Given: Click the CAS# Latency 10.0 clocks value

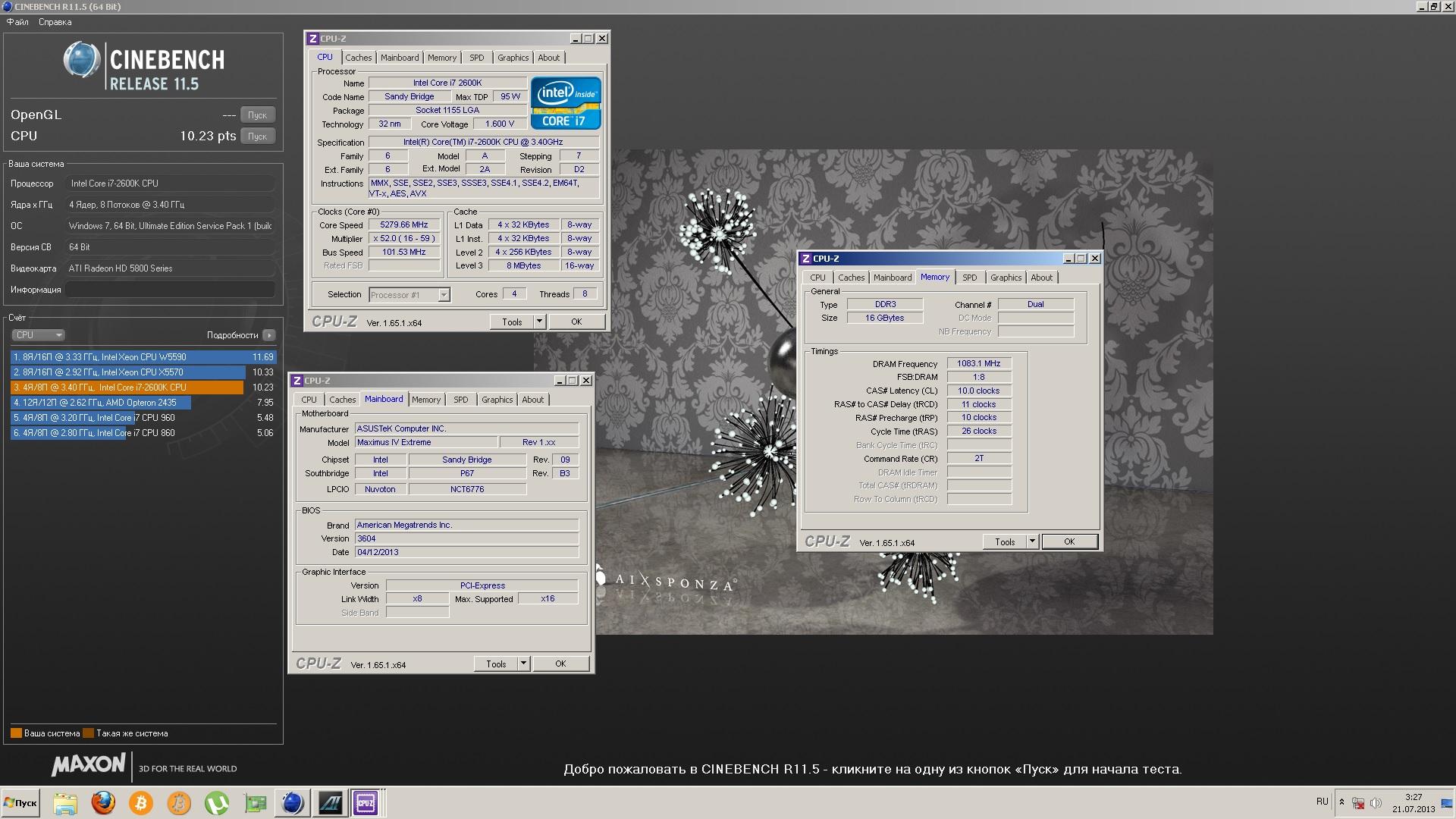Looking at the screenshot, I should coord(978,391).
